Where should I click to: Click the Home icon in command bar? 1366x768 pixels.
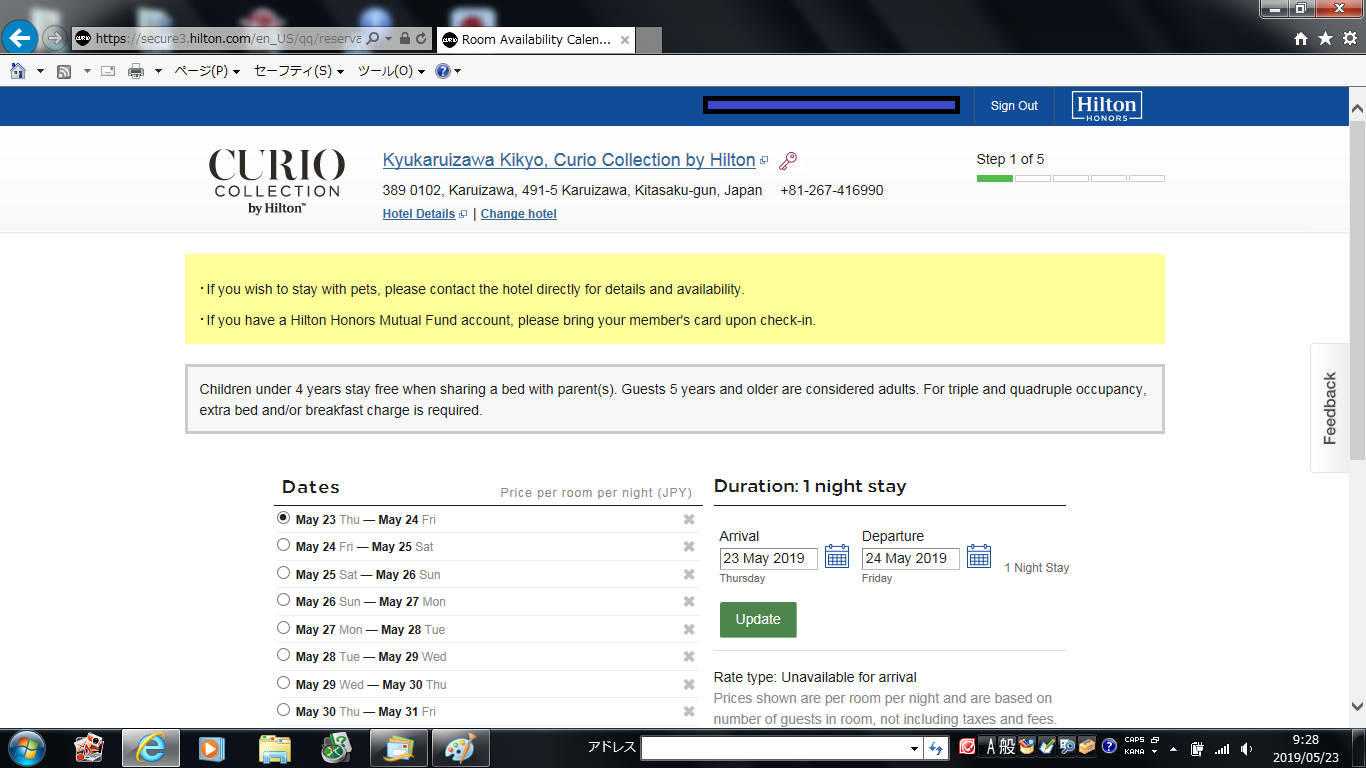pos(18,71)
